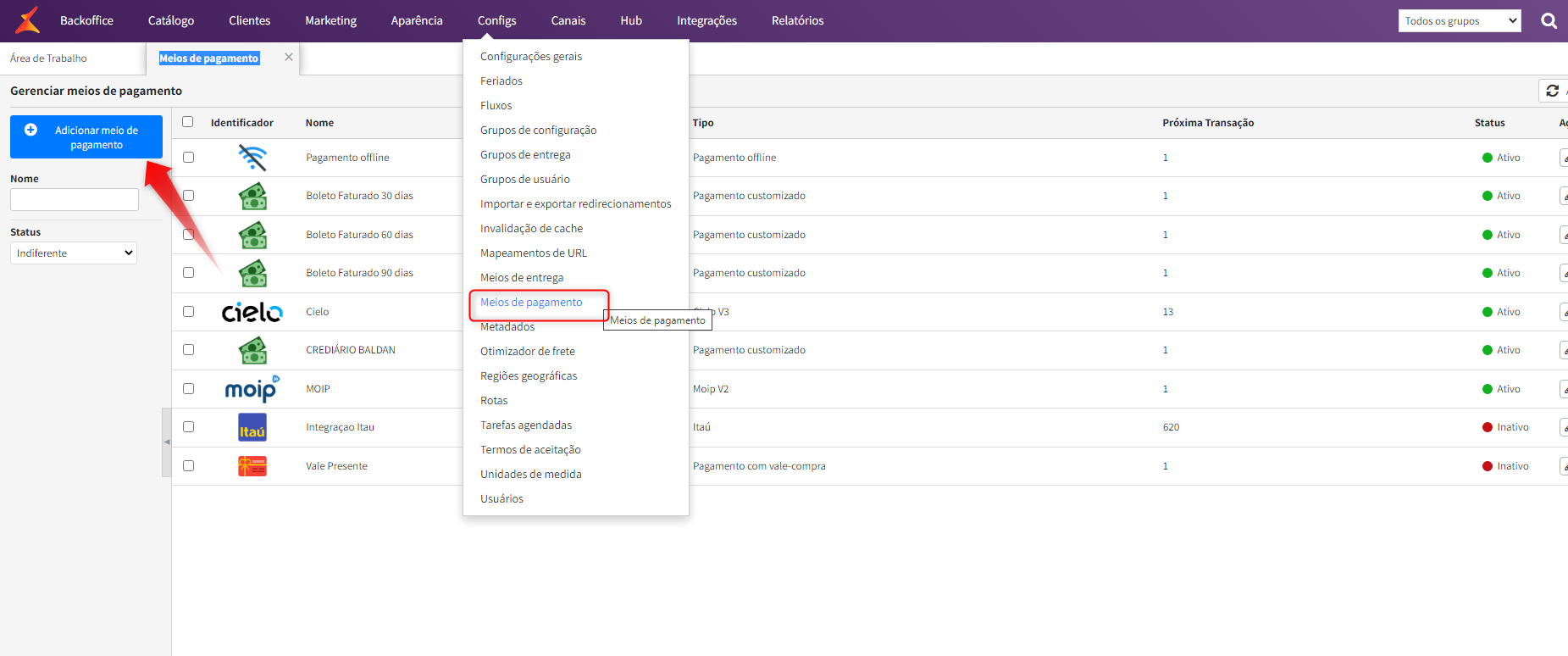
Task: Check the Boleto Faturado 90 dias checkbox
Action: (188, 273)
